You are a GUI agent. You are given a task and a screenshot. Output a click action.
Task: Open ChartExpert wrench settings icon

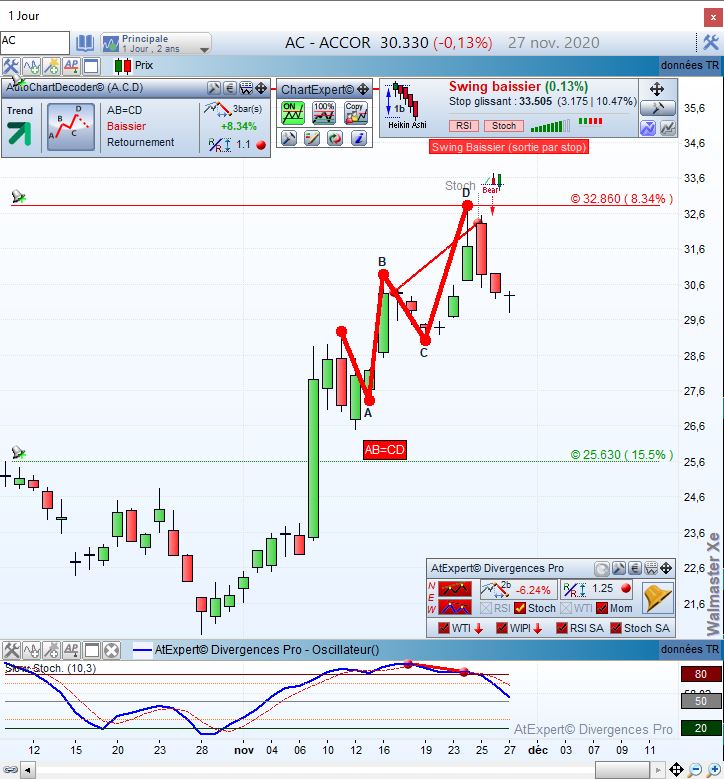click(x=289, y=138)
